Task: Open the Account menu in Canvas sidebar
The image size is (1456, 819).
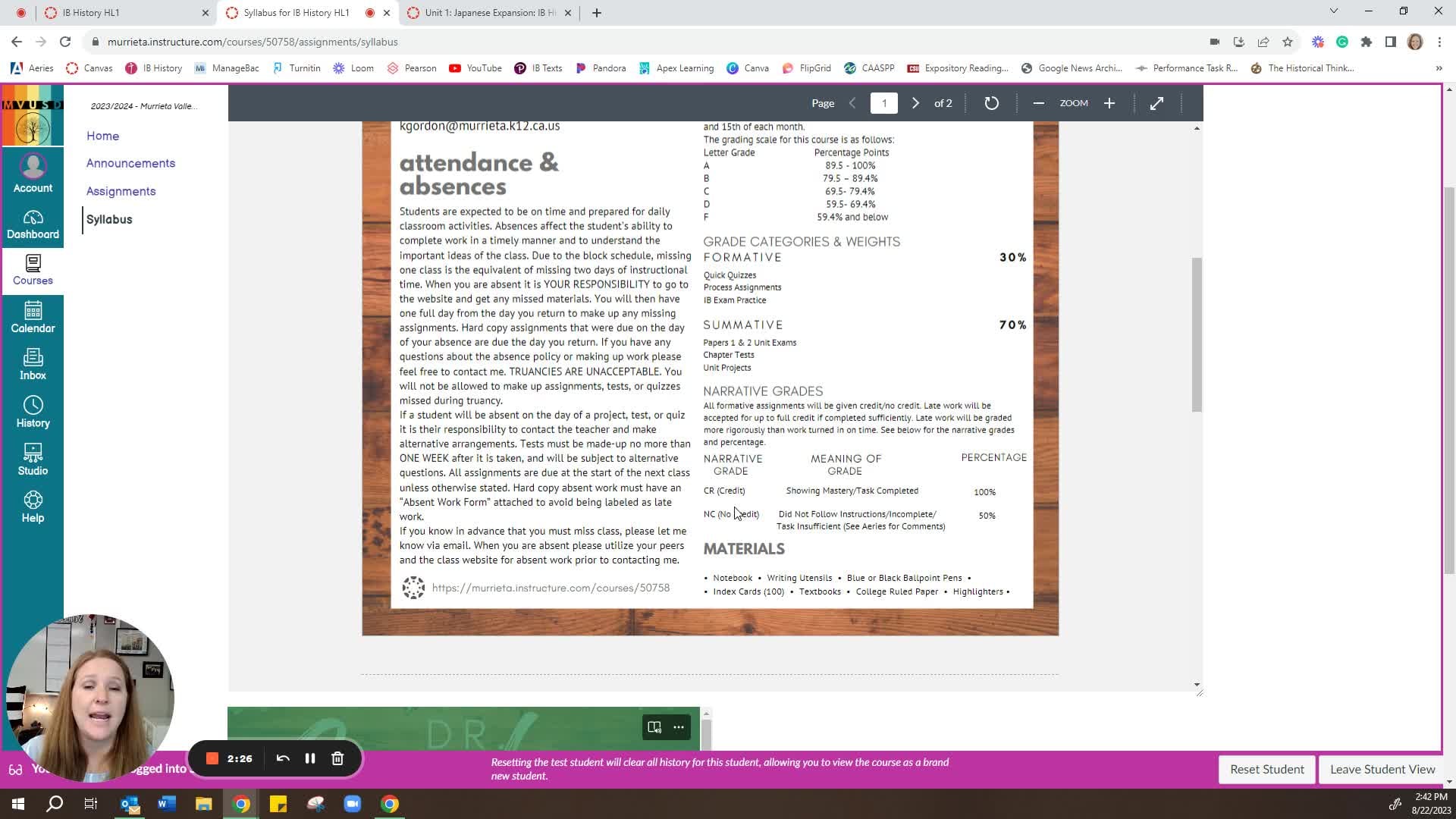Action: (x=33, y=174)
